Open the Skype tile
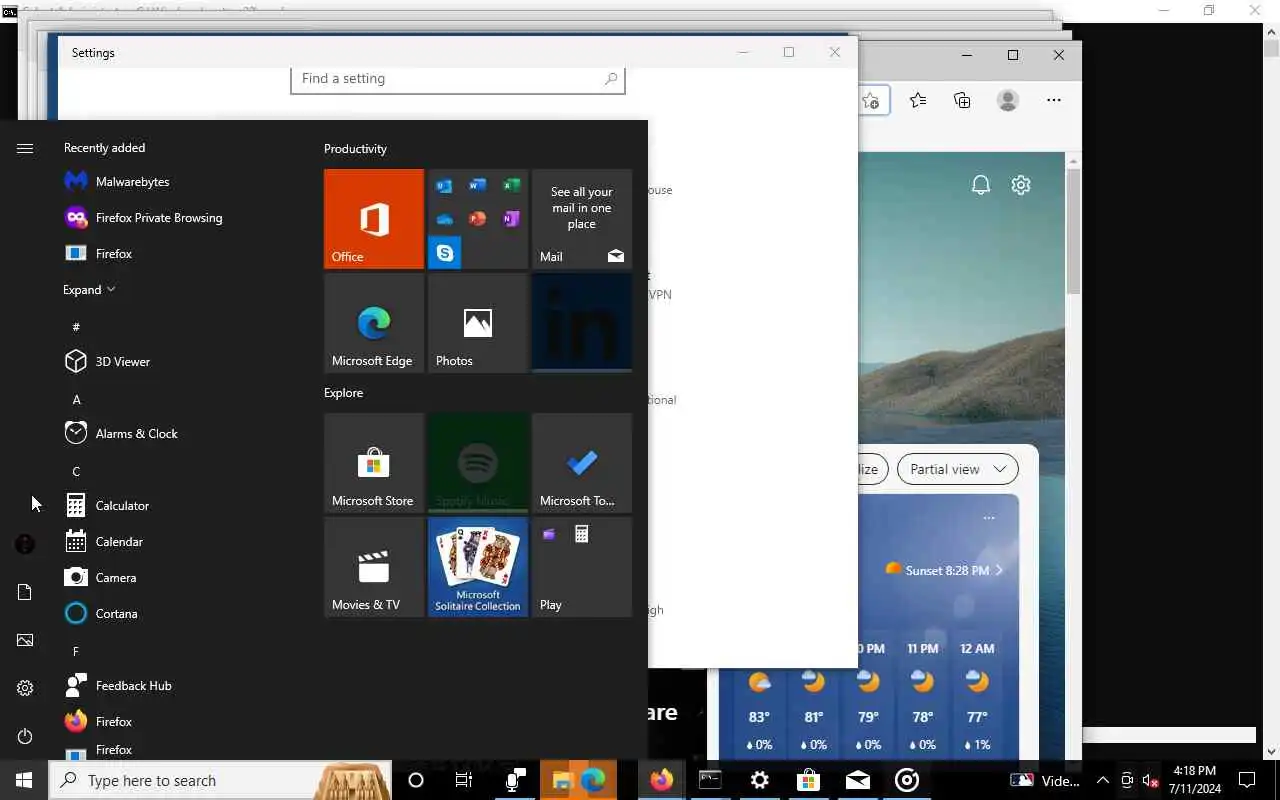This screenshot has width=1280, height=800. (x=444, y=253)
